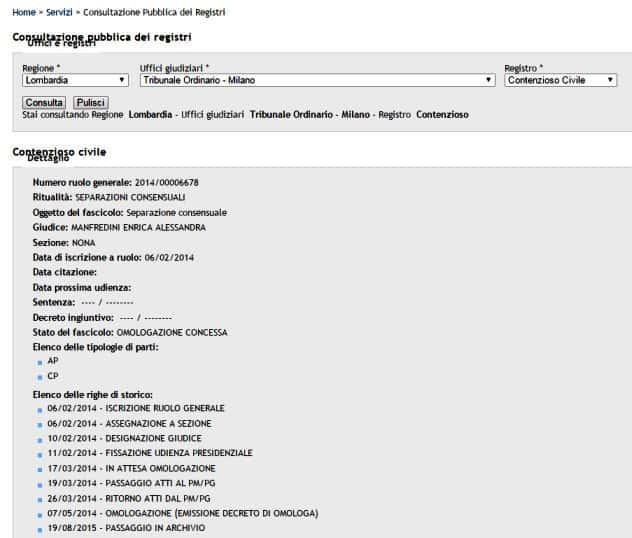Click the 'Decreto ingiuntivo:' label
The height and width of the screenshot is (538, 632).
73,318
